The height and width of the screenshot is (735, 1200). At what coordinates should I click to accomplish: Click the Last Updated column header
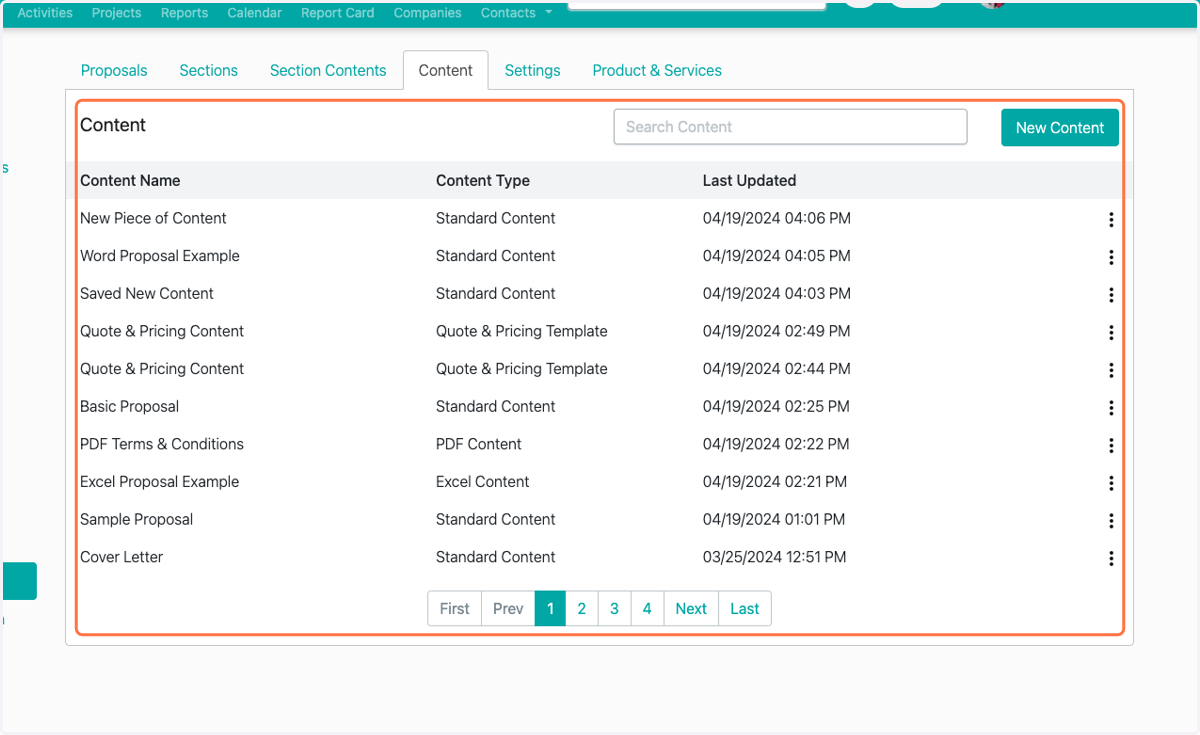(x=749, y=180)
